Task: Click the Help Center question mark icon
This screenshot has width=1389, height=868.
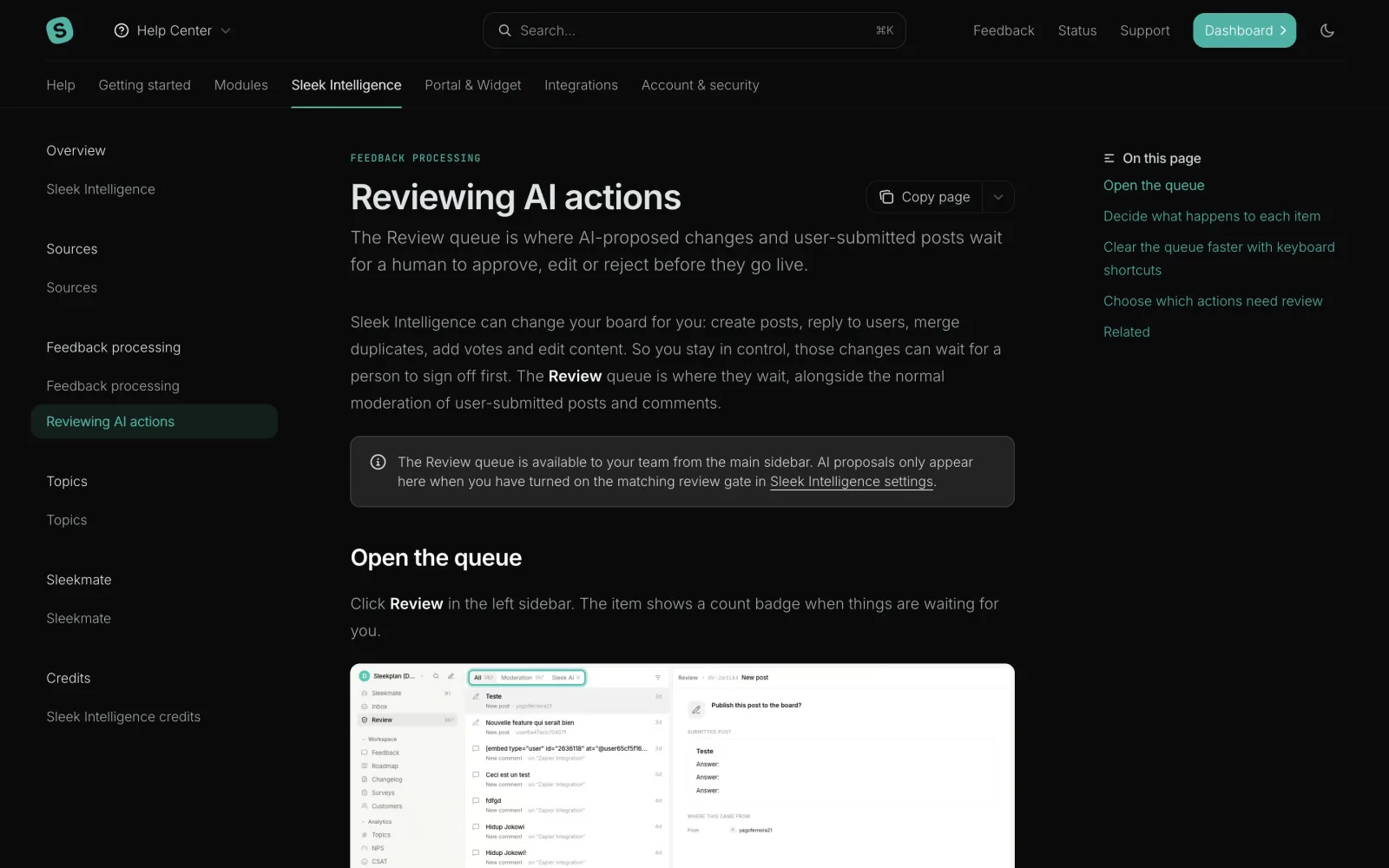Action: click(x=122, y=30)
